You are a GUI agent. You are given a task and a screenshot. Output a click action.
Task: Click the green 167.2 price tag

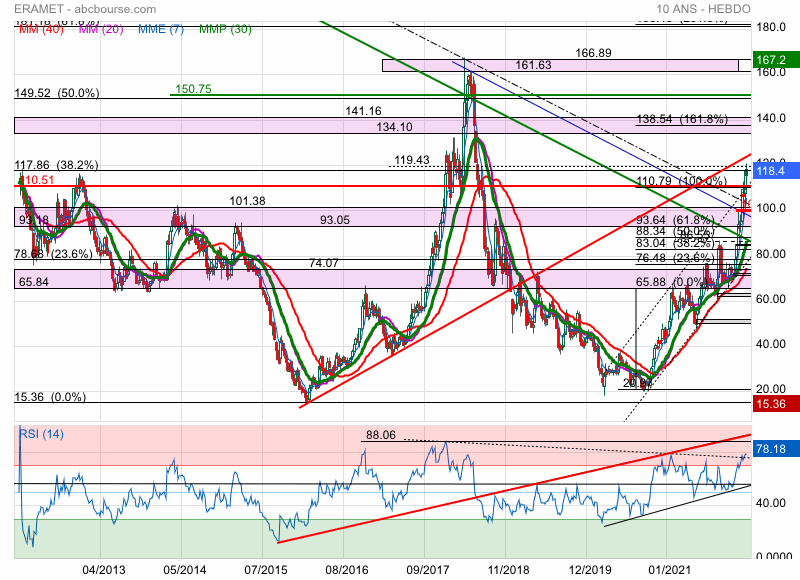pyautogui.click(x=776, y=60)
